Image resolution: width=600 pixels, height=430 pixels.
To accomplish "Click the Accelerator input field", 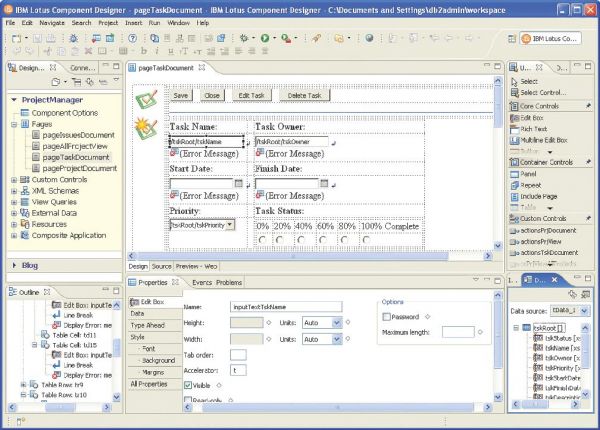I will coord(238,370).
